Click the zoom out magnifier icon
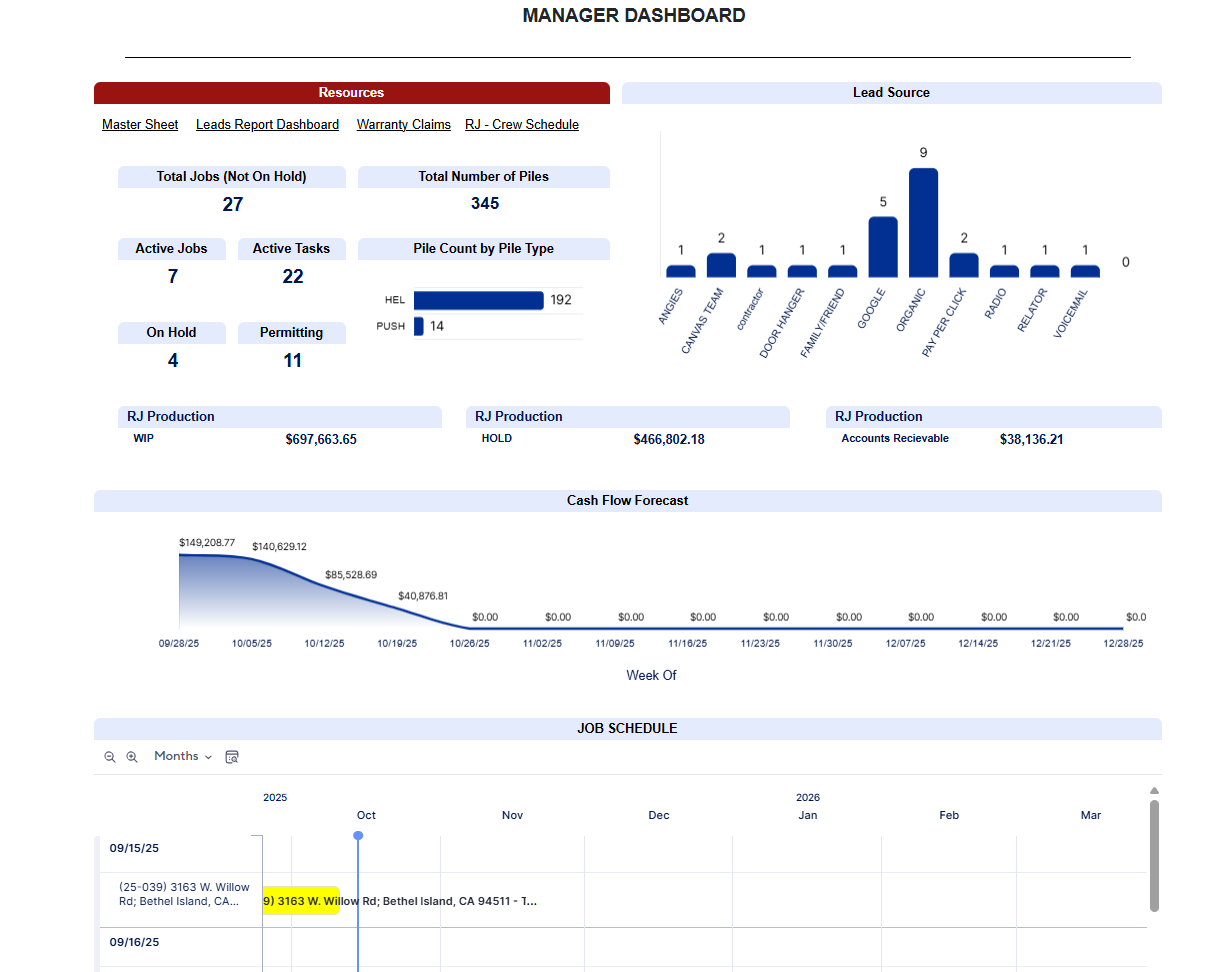This screenshot has height=972, width=1228. click(x=110, y=758)
